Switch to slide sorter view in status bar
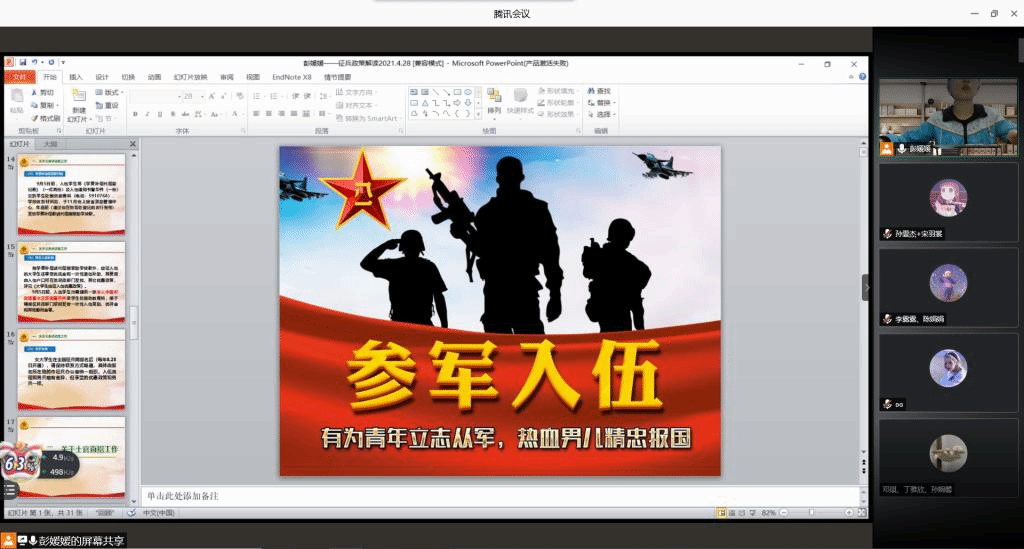This screenshot has width=1024, height=549. click(733, 513)
